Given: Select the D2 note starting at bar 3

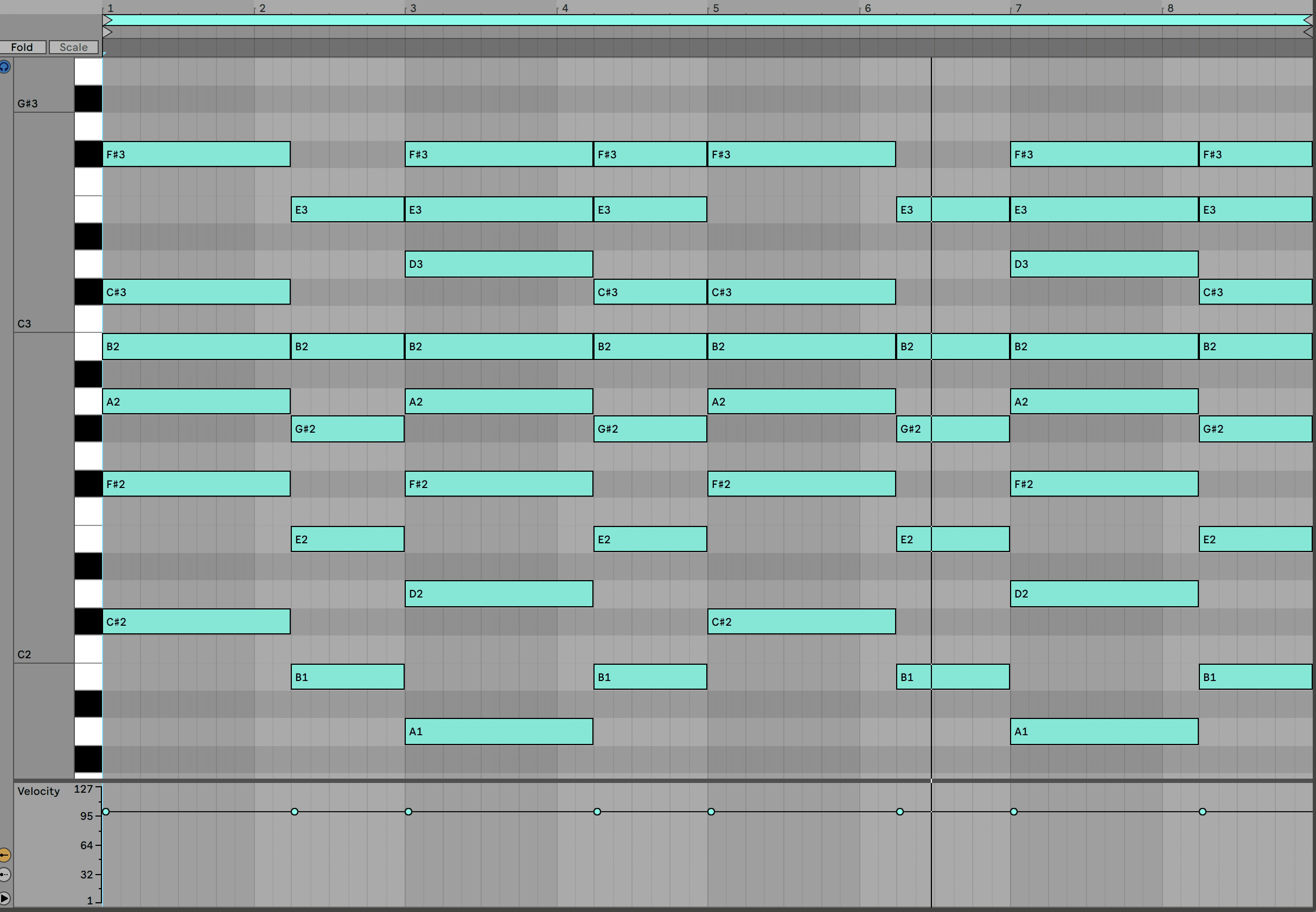Looking at the screenshot, I should click(499, 594).
